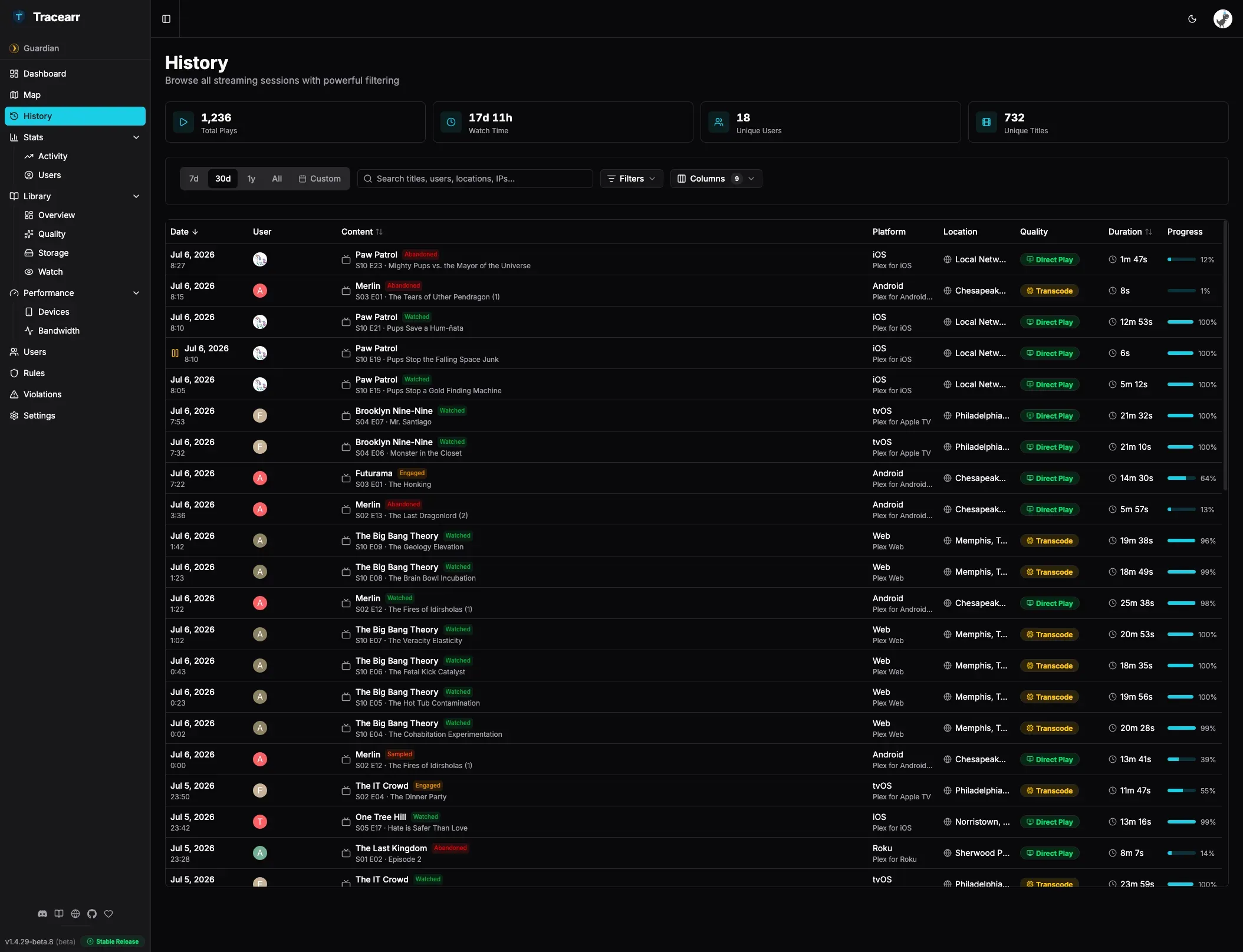Click Transcode badge on Merlin S03 E01 row

(1050, 291)
